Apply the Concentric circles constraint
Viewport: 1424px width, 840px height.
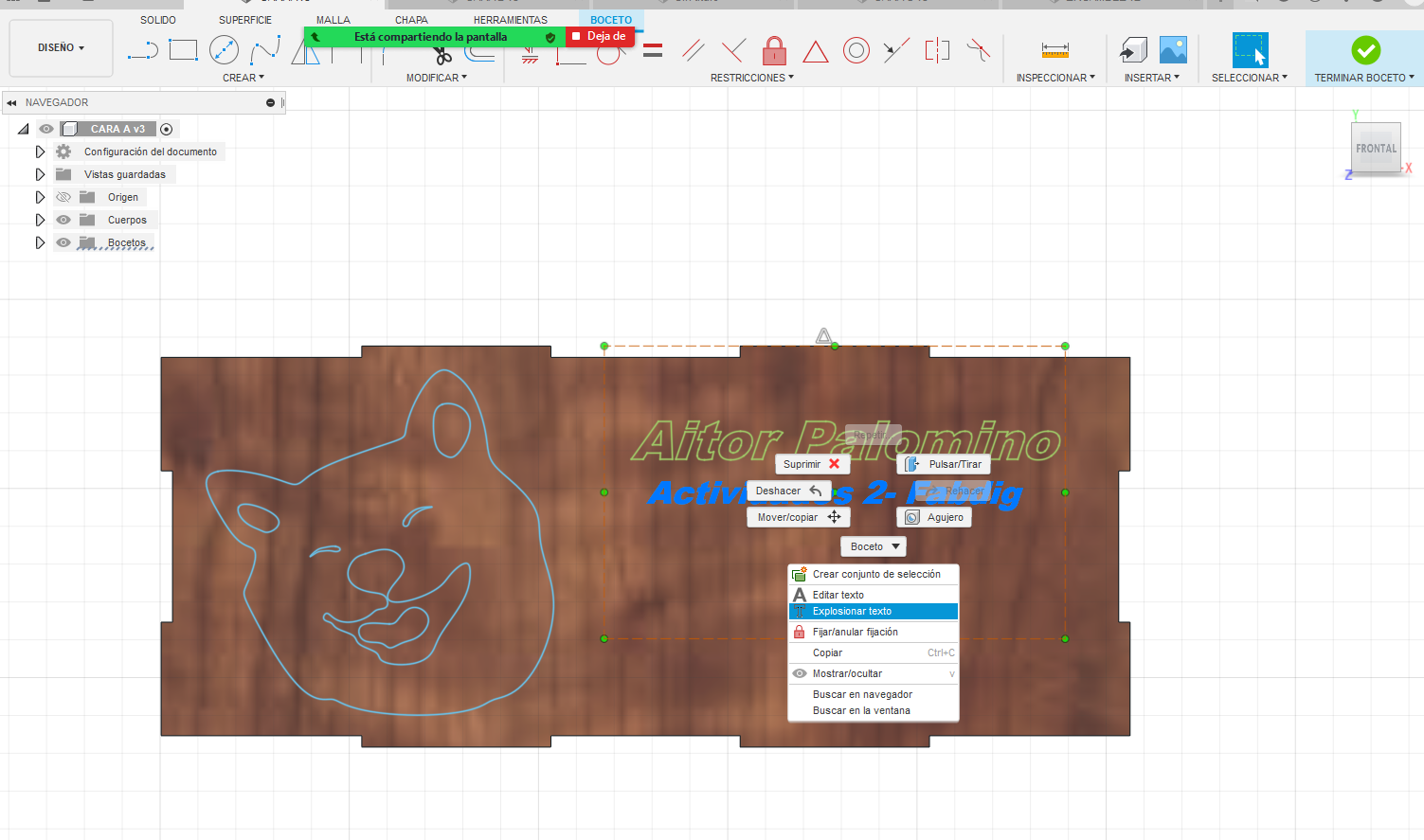tap(856, 50)
